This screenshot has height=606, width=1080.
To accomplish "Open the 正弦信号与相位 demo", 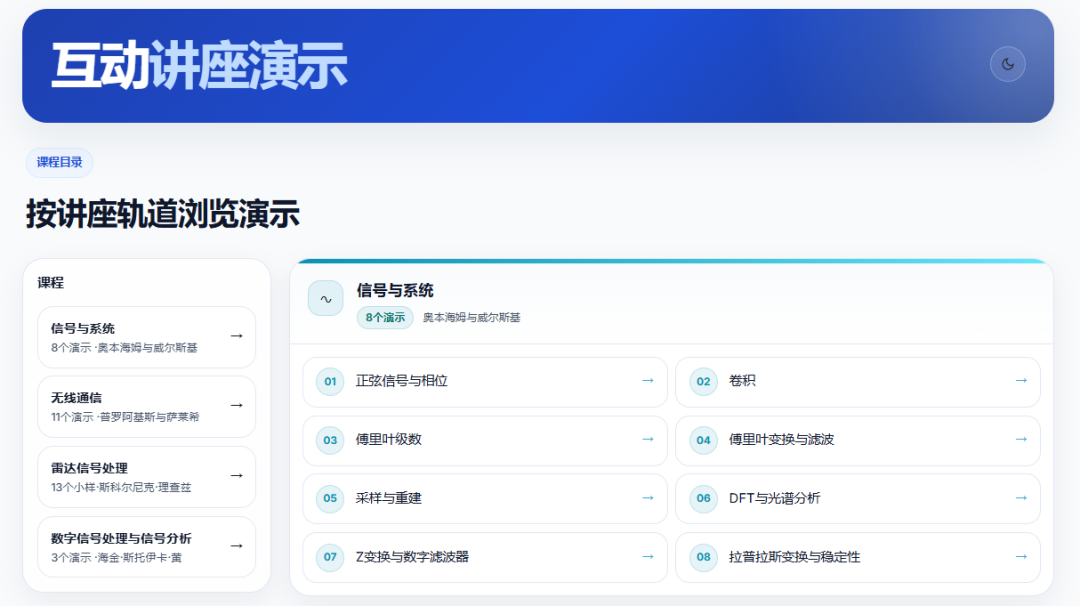I will [x=485, y=382].
